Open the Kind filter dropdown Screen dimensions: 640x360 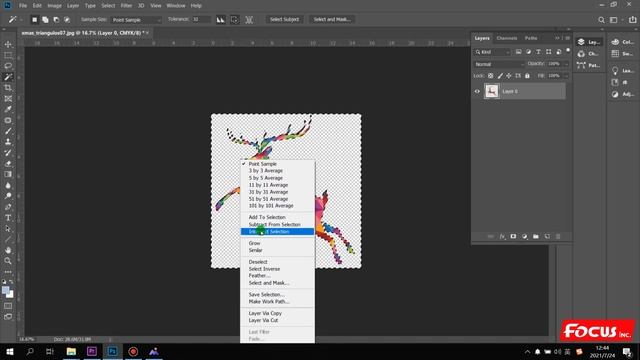point(492,52)
